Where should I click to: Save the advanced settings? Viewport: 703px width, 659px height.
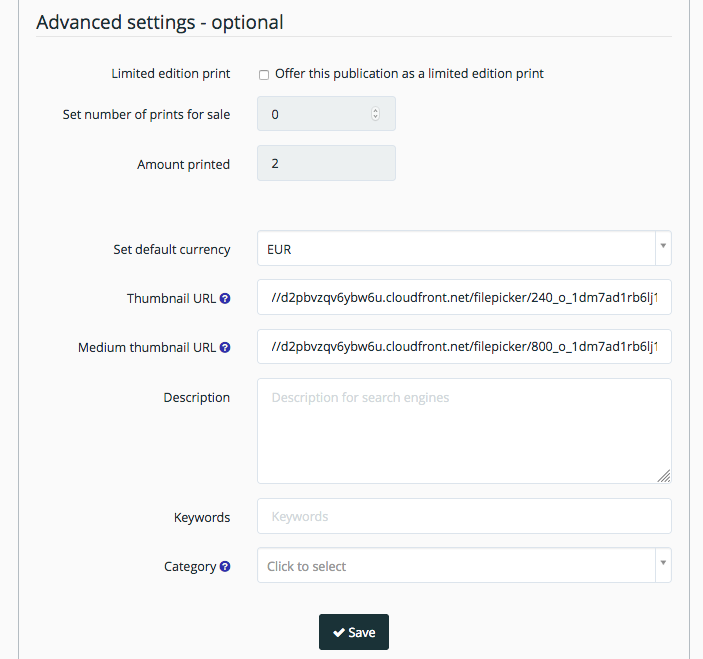pyautogui.click(x=354, y=632)
